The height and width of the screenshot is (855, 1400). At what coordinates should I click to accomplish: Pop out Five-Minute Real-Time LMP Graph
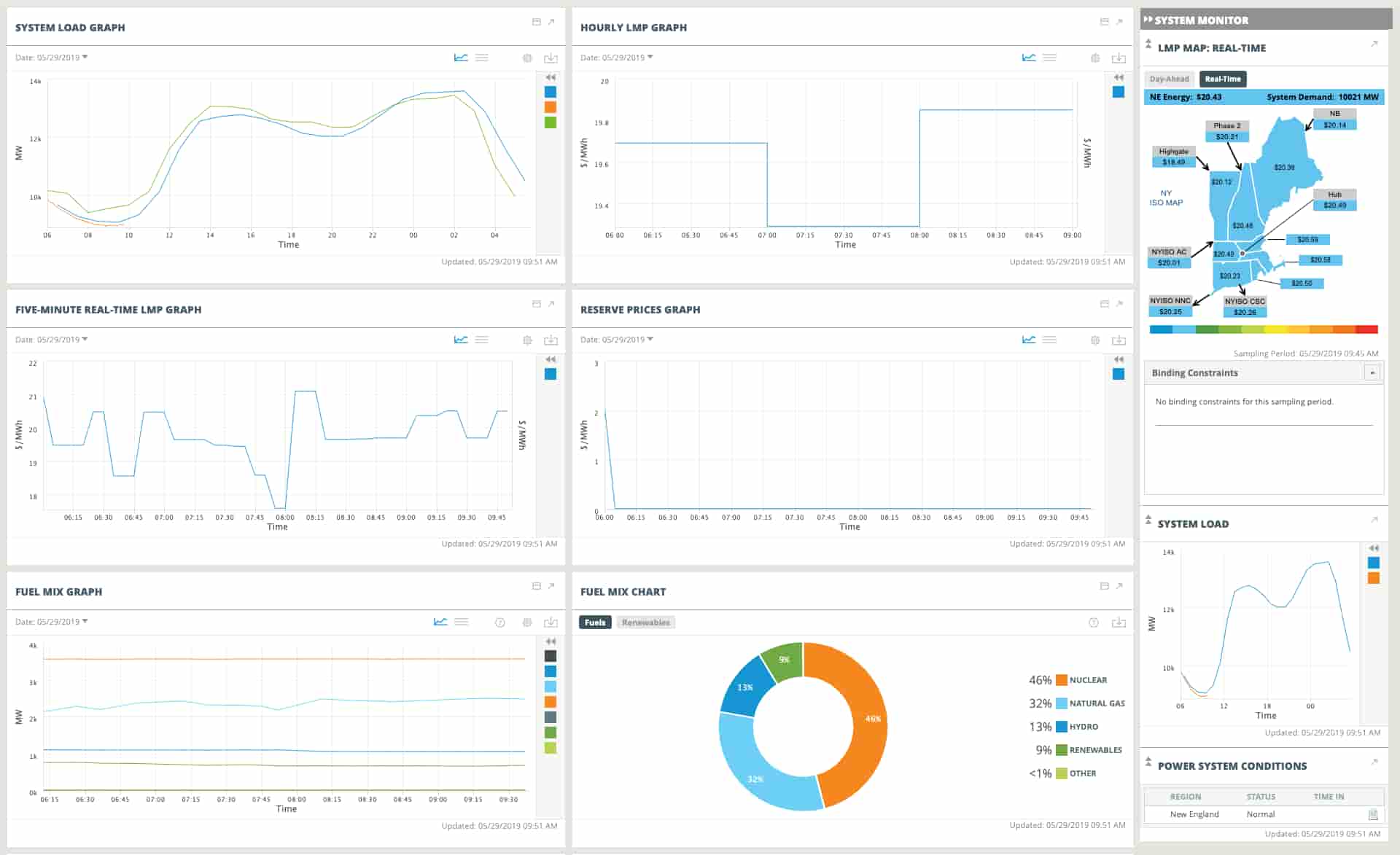(x=552, y=304)
